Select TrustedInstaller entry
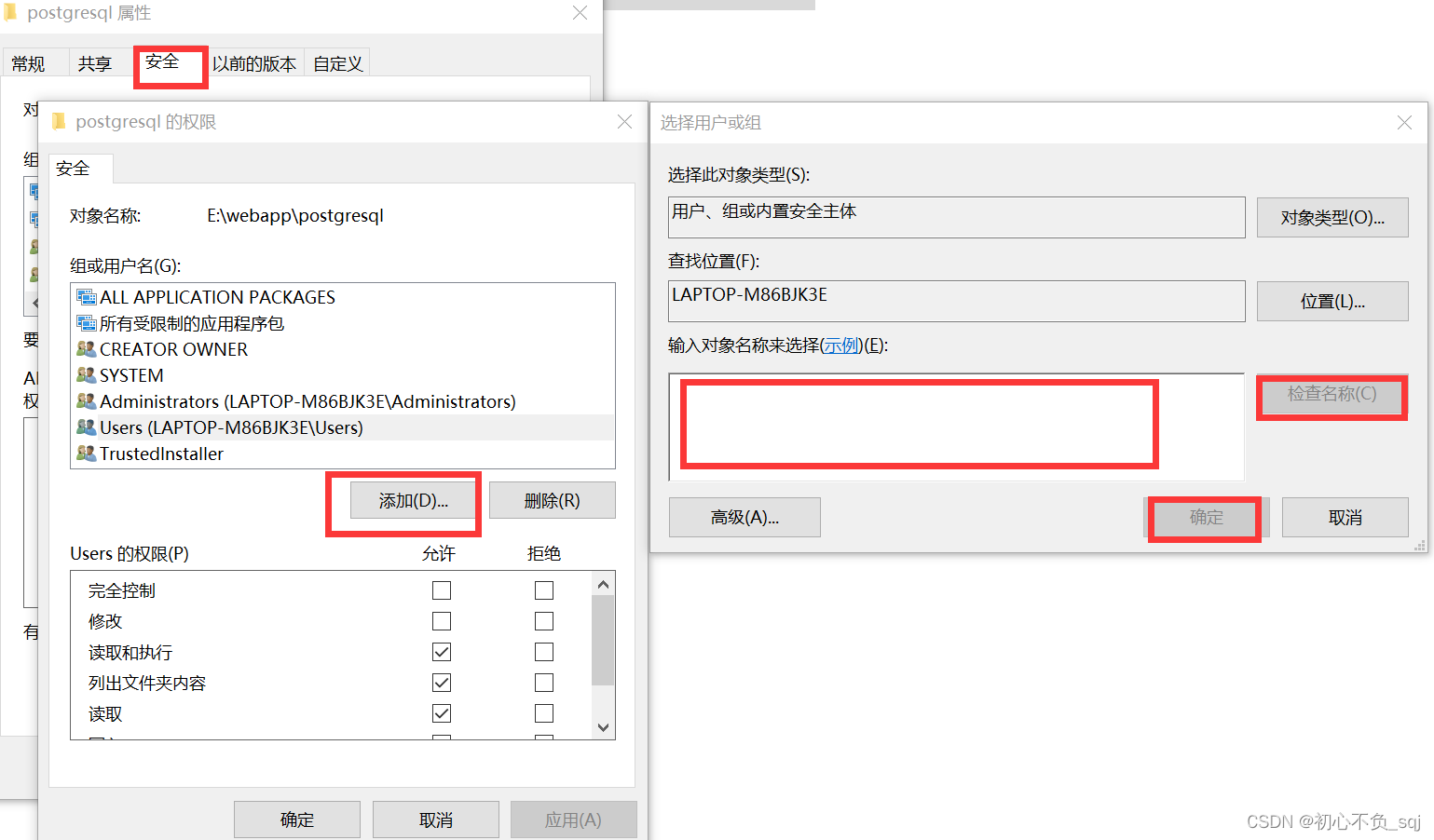Screen dimensions: 1434x840 point(343,454)
